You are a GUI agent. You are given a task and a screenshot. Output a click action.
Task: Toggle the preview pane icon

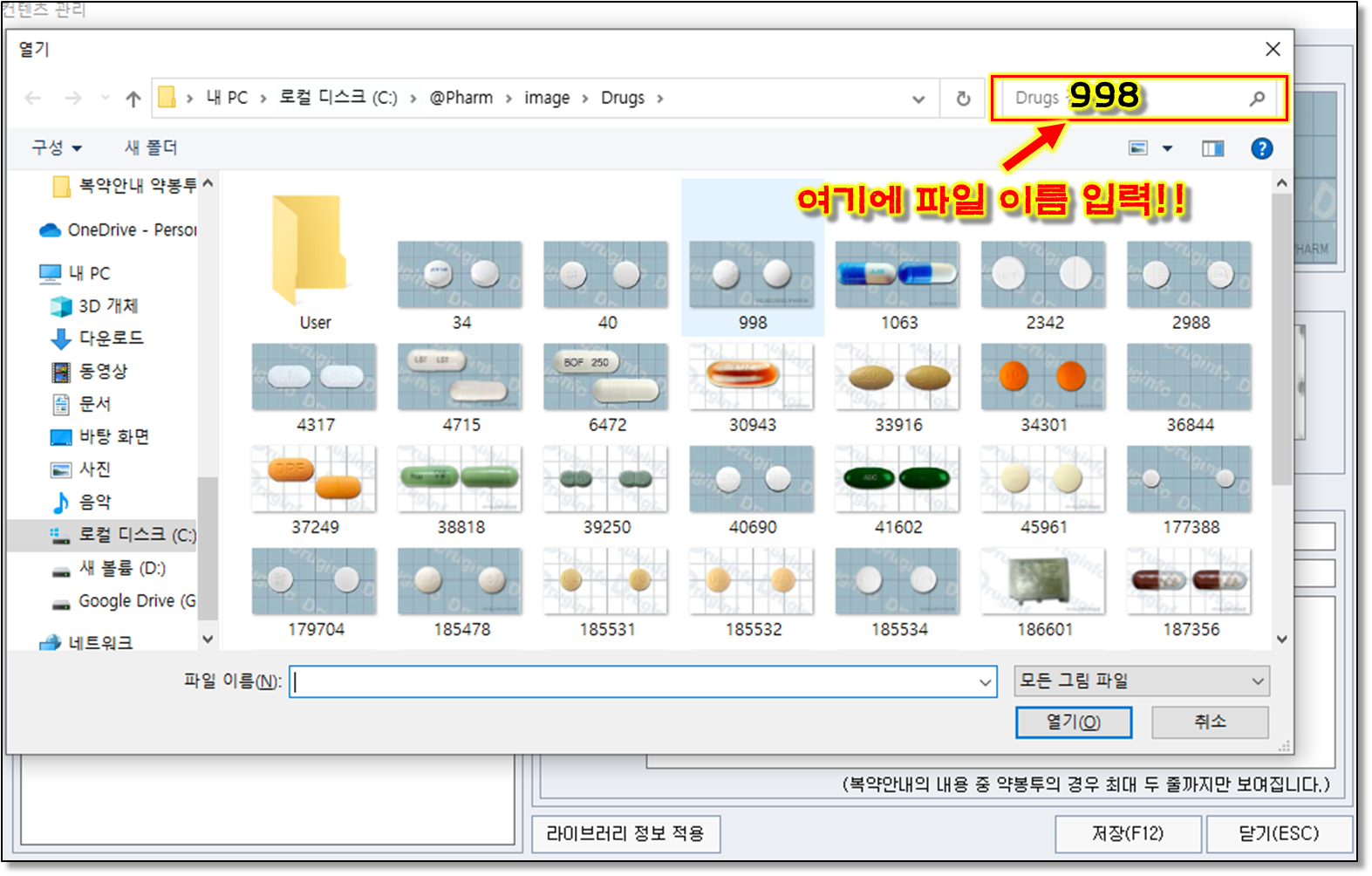(1212, 148)
